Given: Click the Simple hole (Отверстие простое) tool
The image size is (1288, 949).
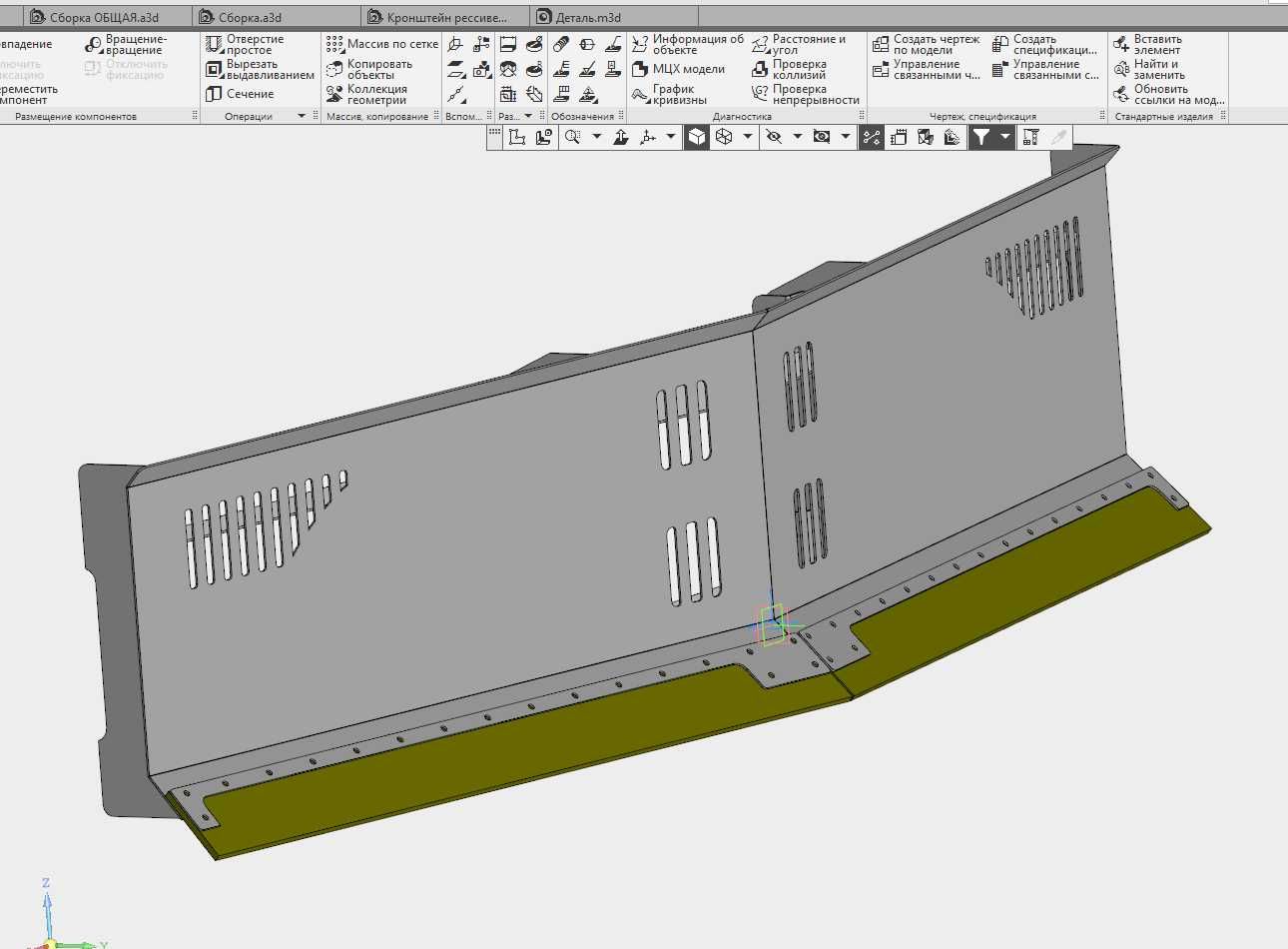Looking at the screenshot, I should coord(246,44).
